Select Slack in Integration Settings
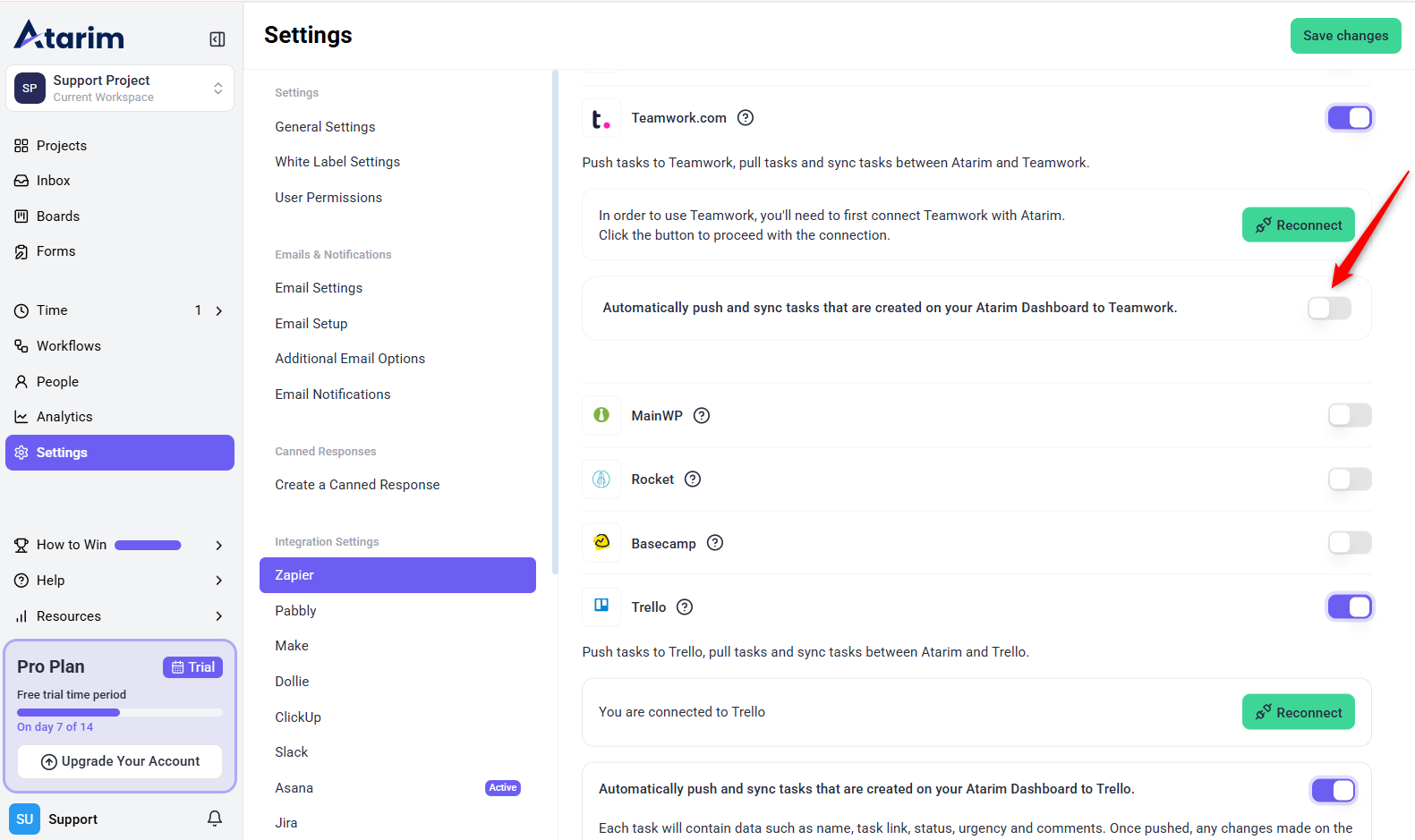 (292, 752)
